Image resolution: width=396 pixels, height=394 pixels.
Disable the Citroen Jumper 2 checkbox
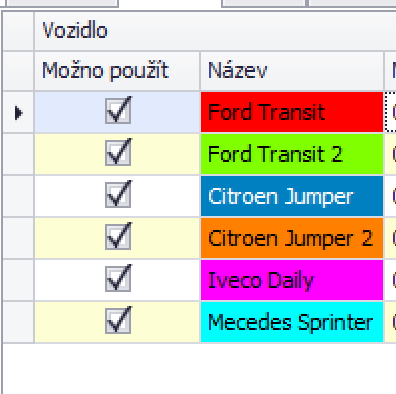coord(118,237)
